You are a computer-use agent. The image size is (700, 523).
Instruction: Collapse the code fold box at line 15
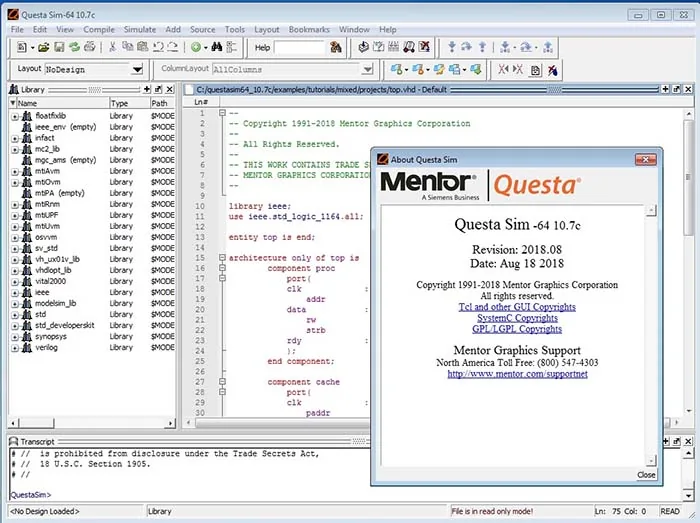[222, 258]
